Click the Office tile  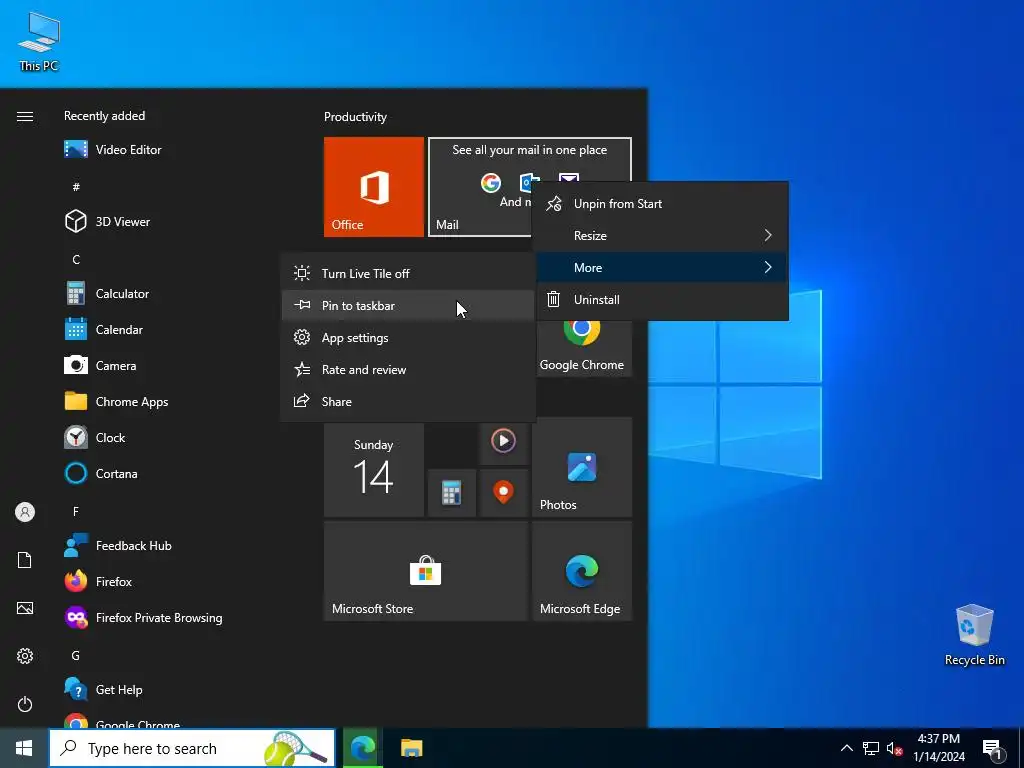click(x=374, y=187)
